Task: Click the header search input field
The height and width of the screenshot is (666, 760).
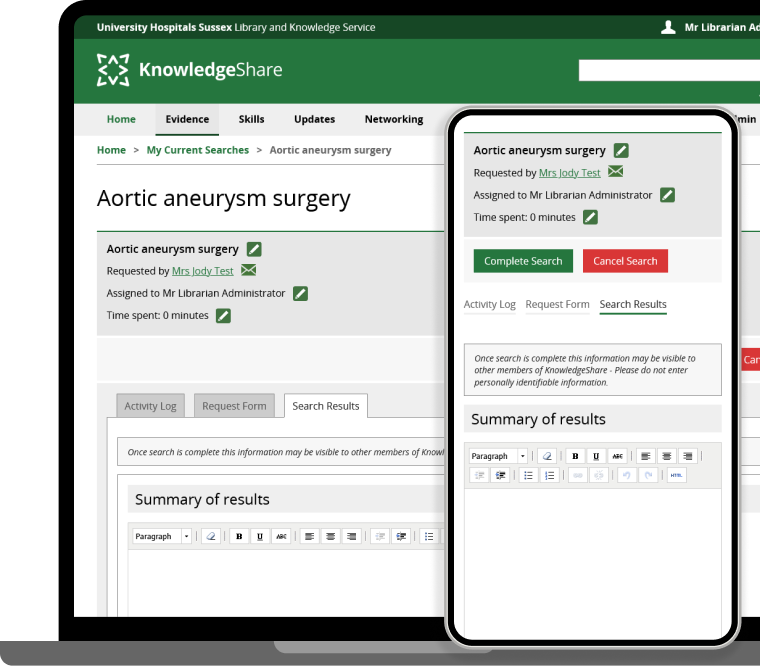Action: (x=669, y=71)
